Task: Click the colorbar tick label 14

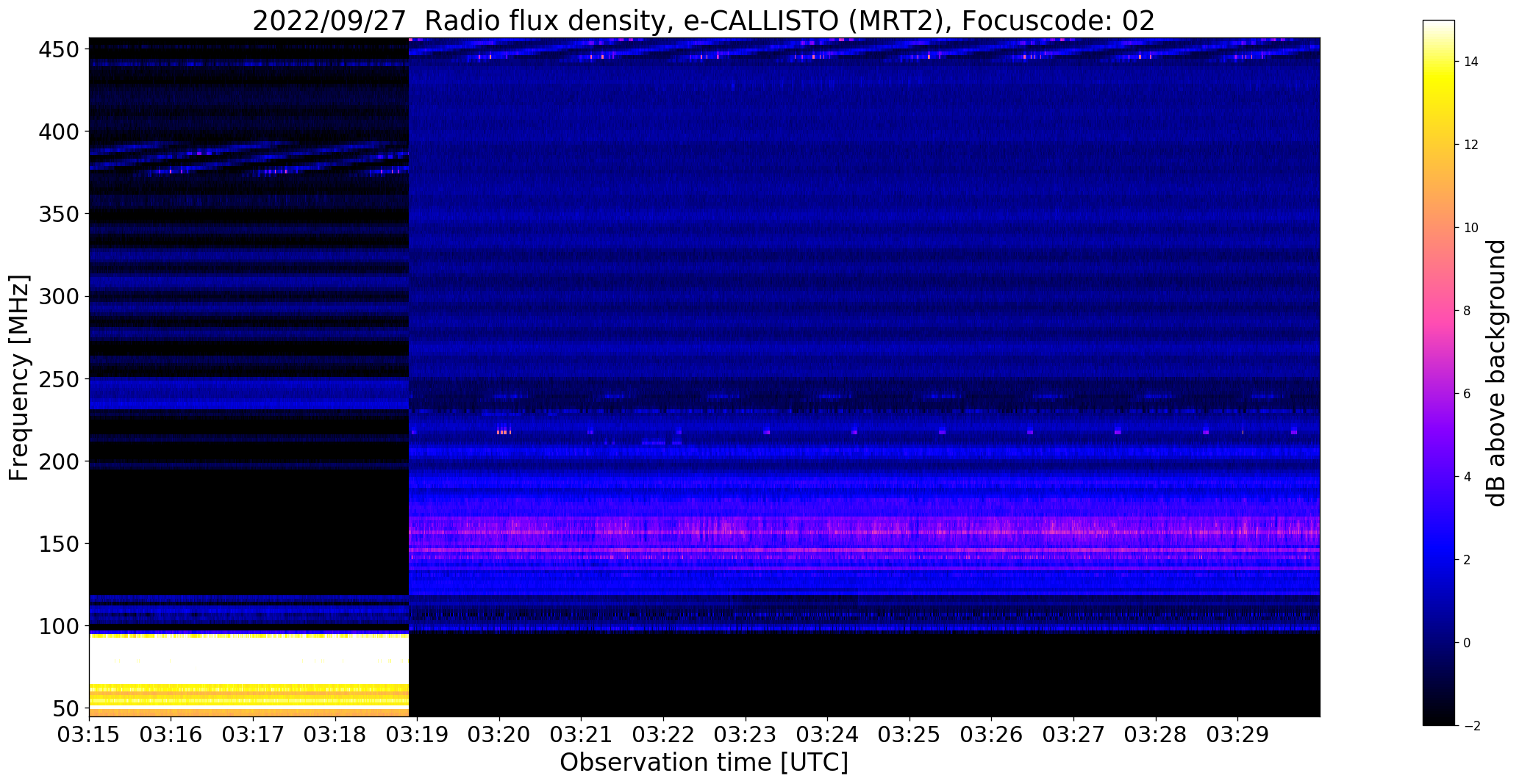Action: click(1471, 62)
